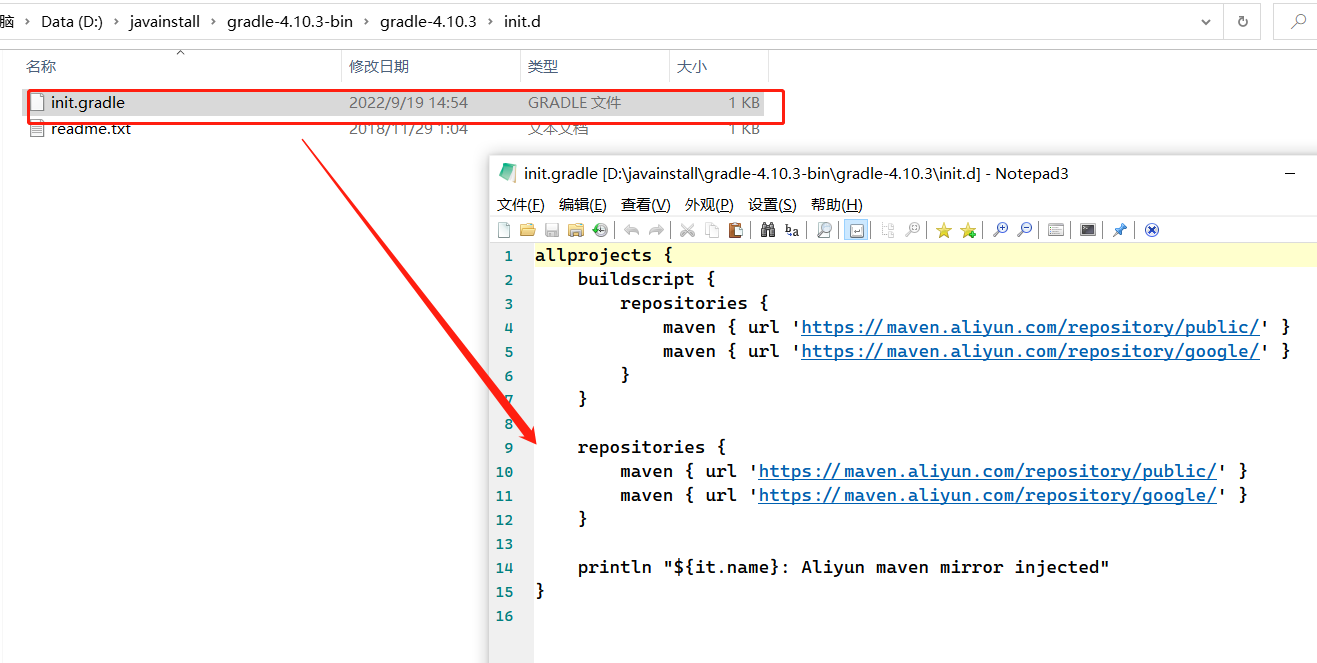The height and width of the screenshot is (663, 1317).
Task: Expand the chevron after Data (D:) breadcrumb
Action: 117,21
